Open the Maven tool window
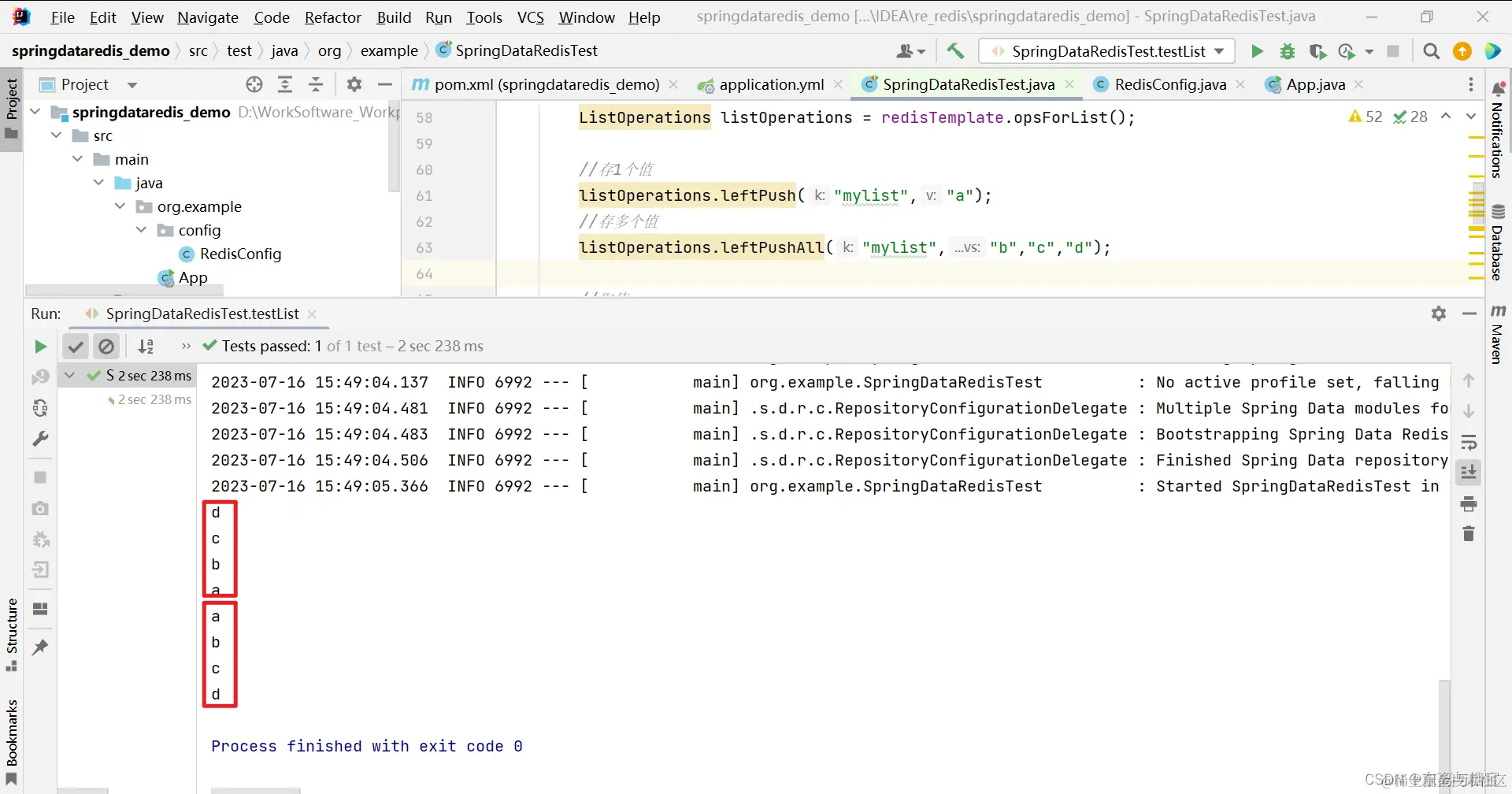 pos(1498,334)
